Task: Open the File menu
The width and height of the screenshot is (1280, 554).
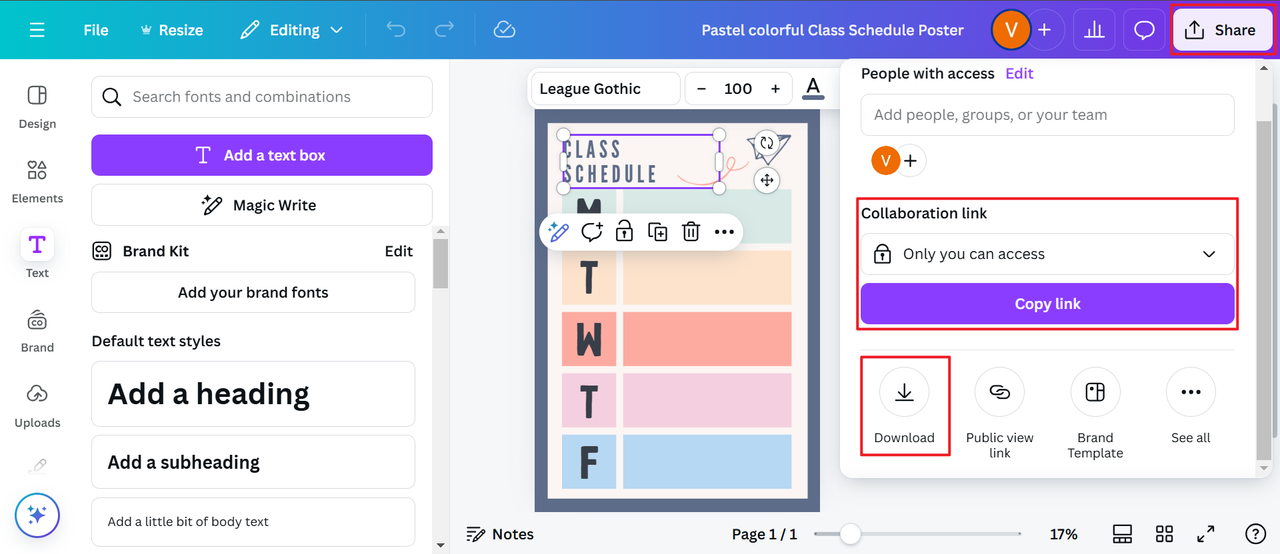Action: 96,30
